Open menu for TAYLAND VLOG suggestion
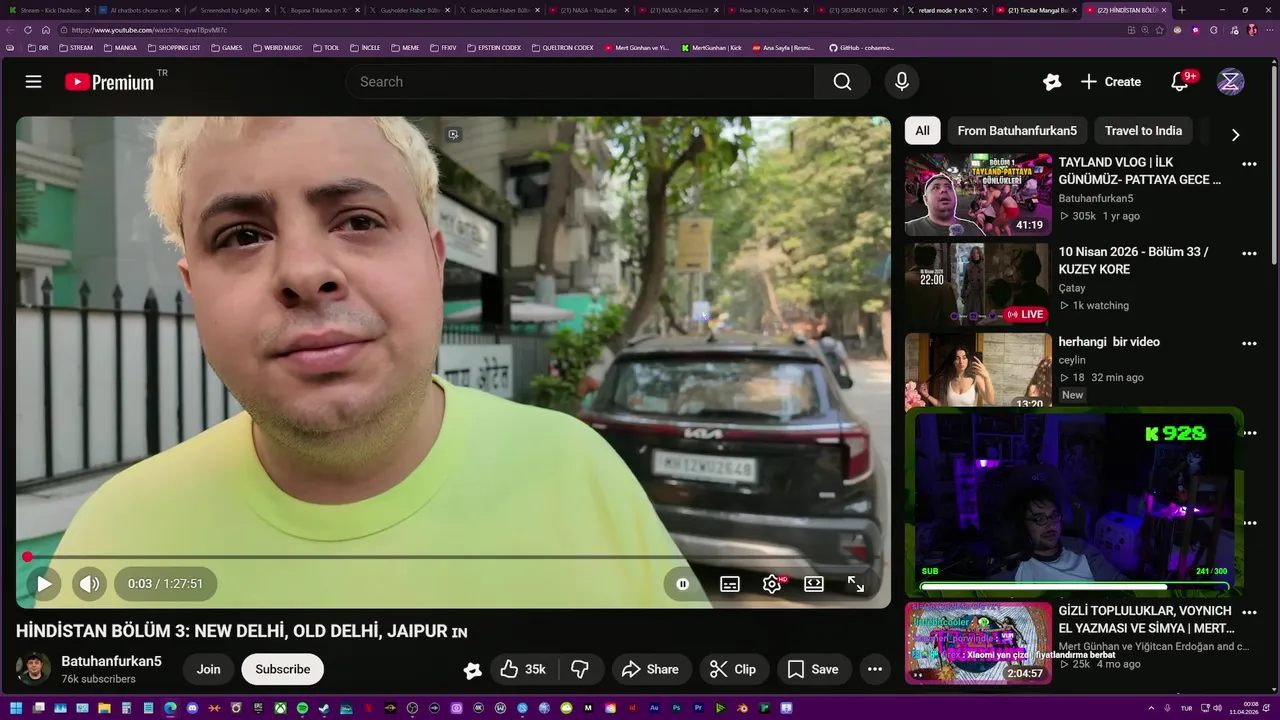 click(x=1249, y=164)
